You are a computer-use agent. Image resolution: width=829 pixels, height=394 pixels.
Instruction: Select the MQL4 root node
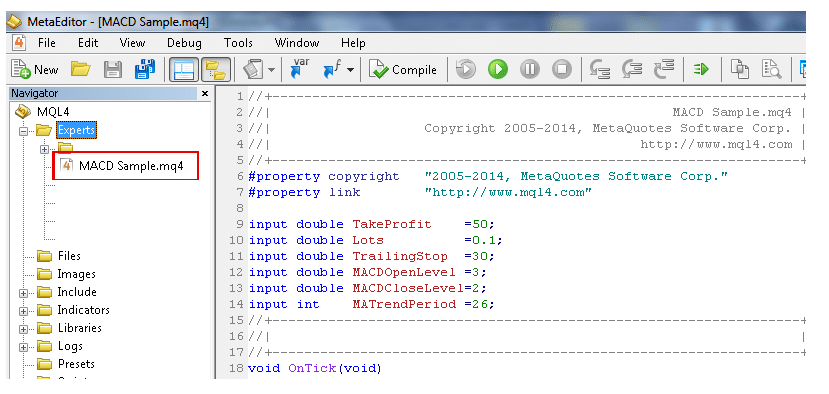[x=53, y=112]
